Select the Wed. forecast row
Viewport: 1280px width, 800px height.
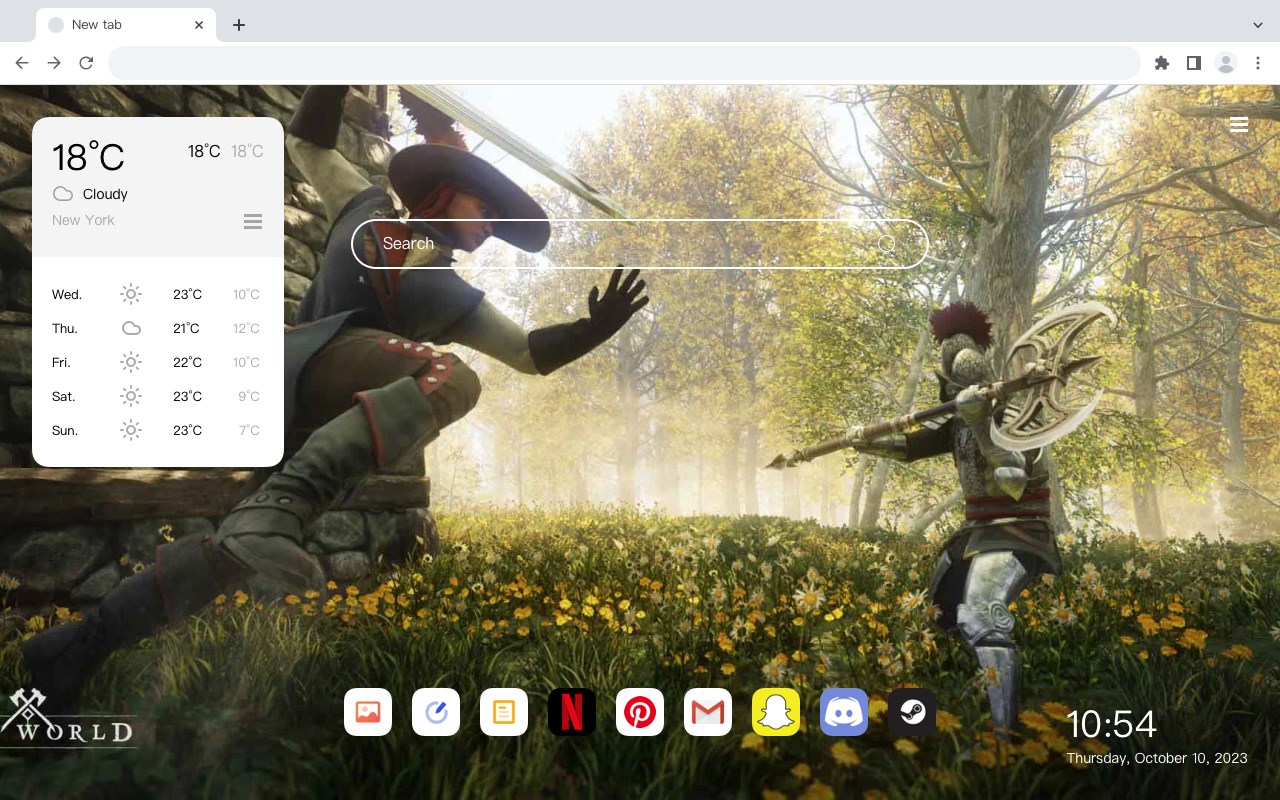158,294
